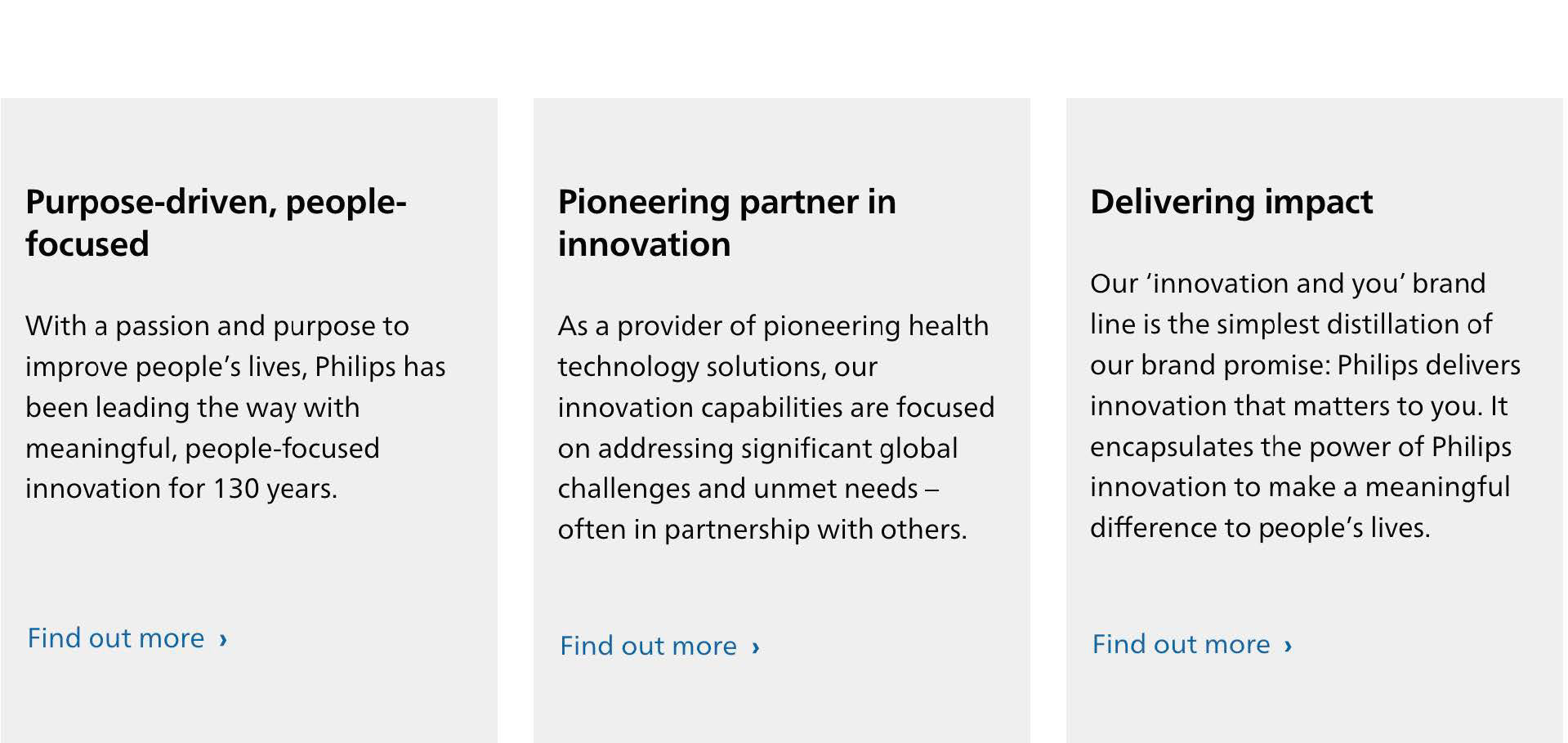Click the words significant global challenges
Viewport: 1568px width, 743px height.
coord(758,468)
